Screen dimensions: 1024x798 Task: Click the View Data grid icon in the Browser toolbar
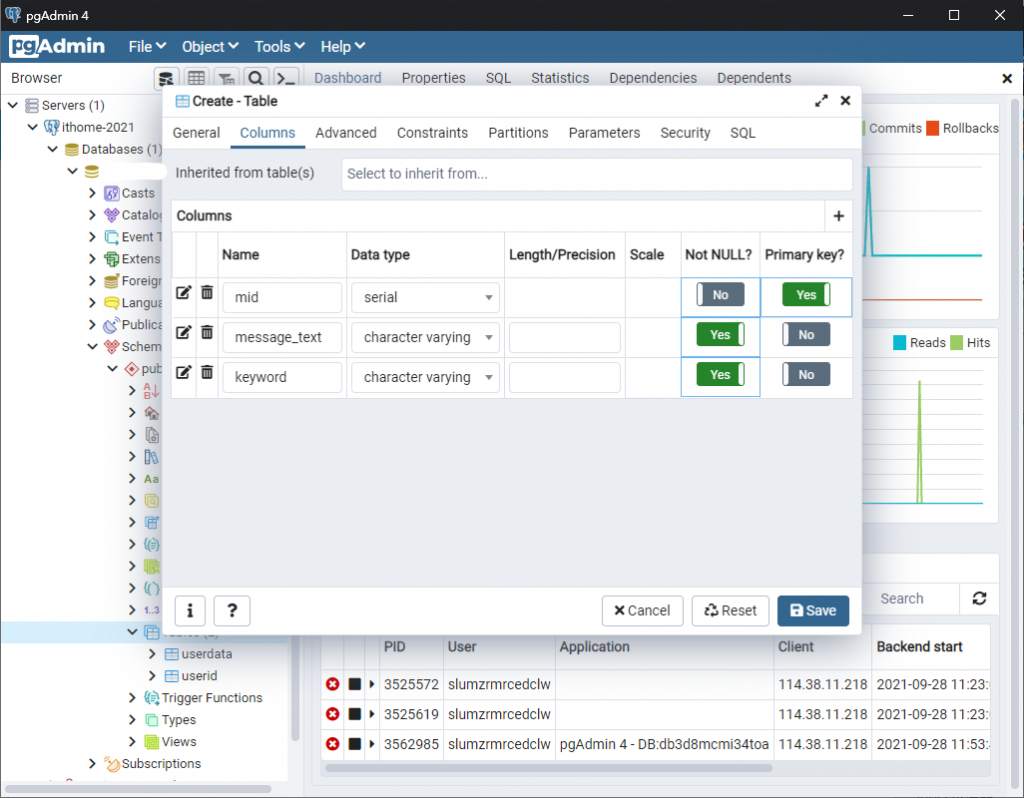[x=196, y=78]
